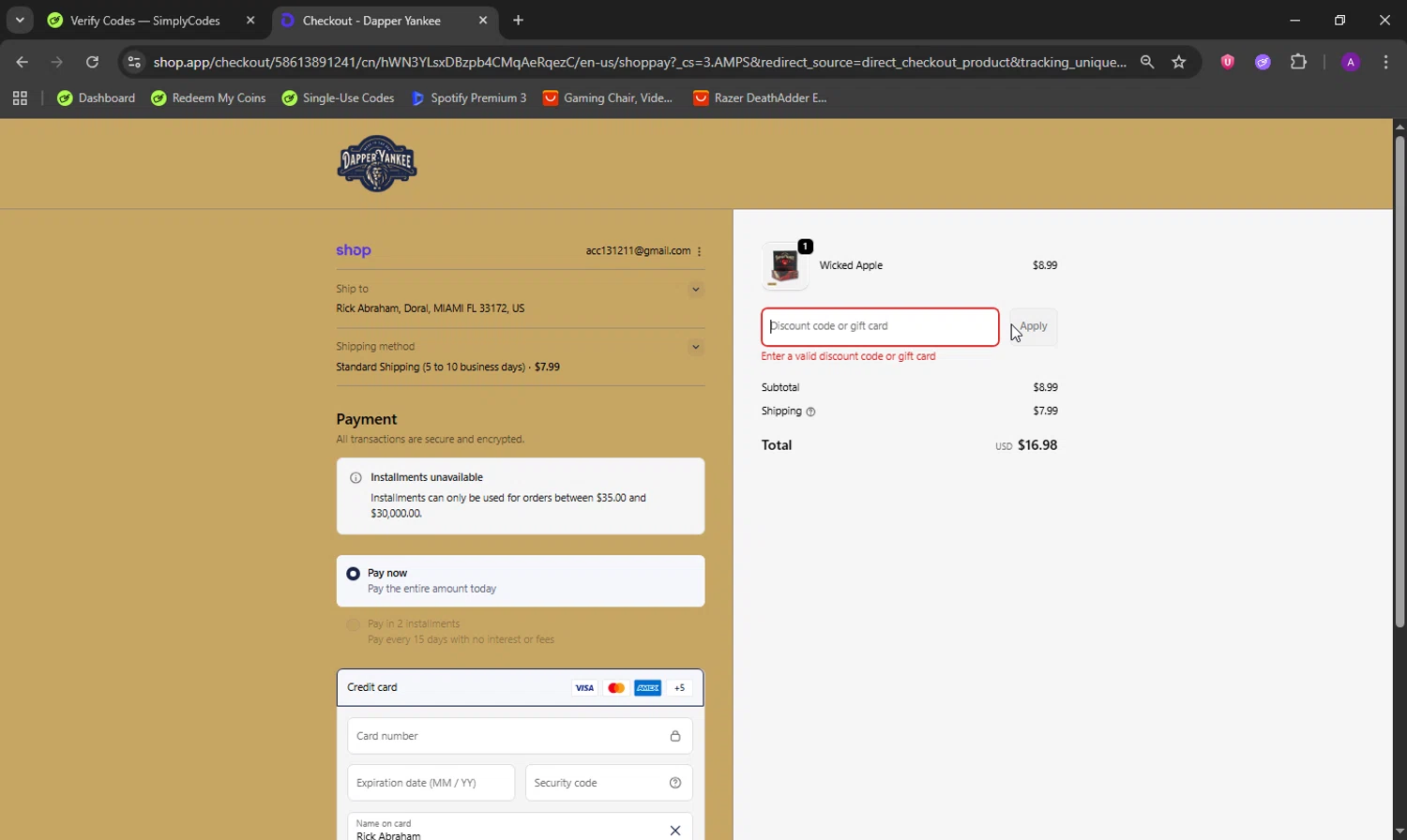Open a new browser tab

point(519,20)
